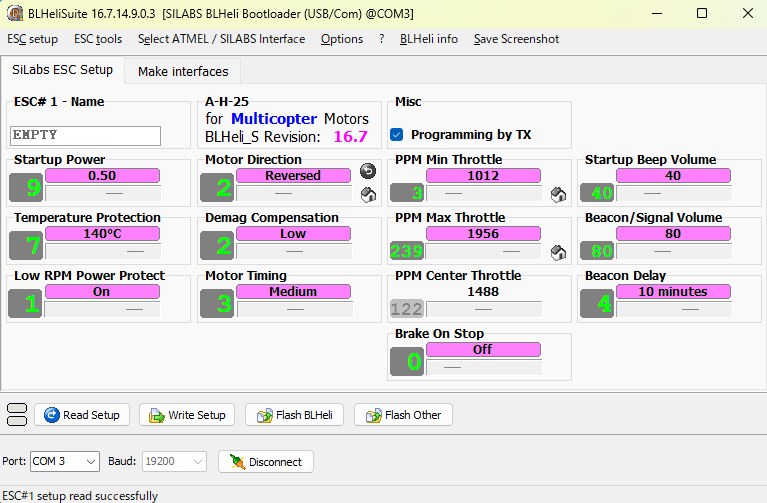The width and height of the screenshot is (767, 503).
Task: Click the Disconnect button
Action: point(266,461)
